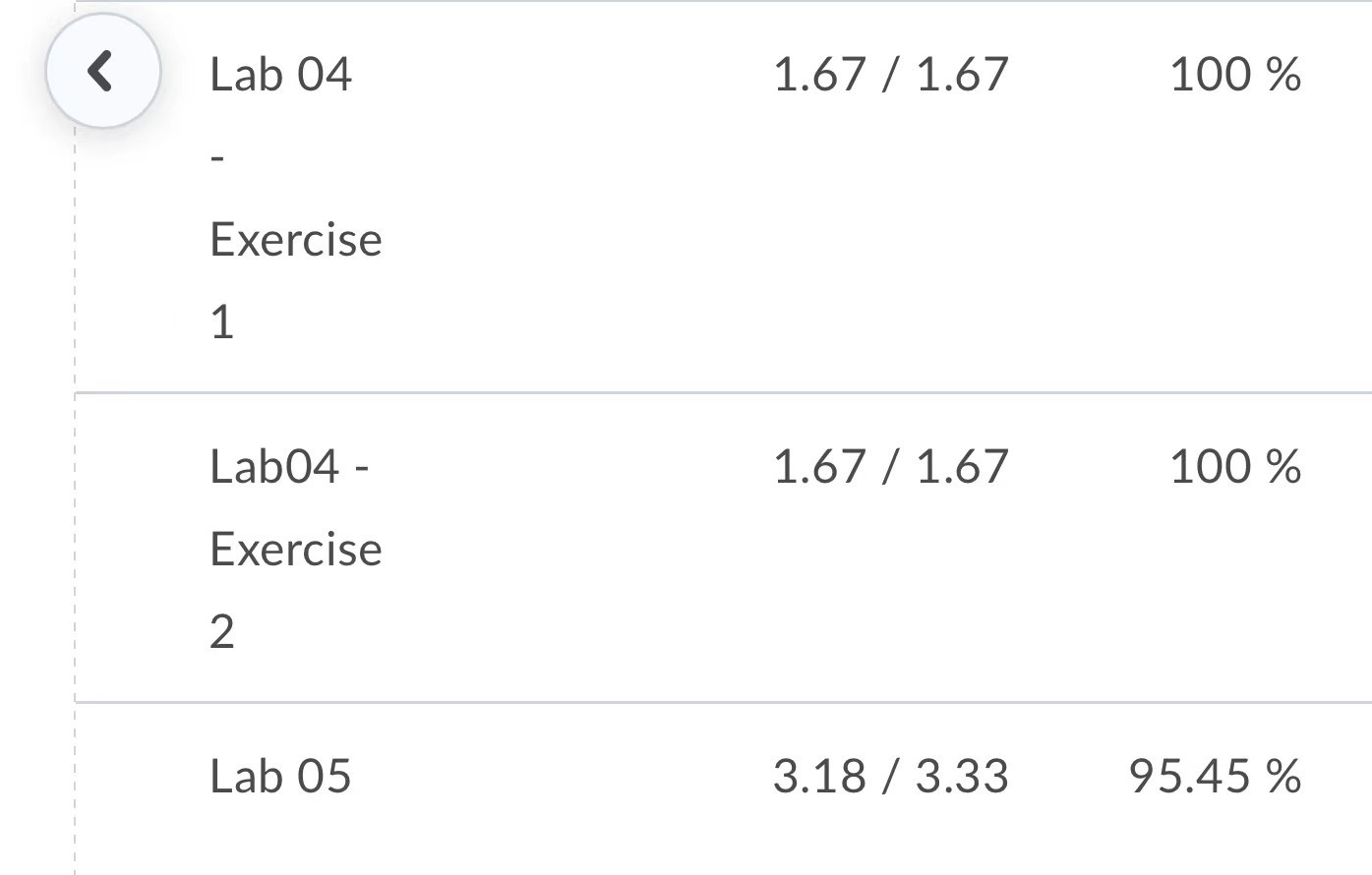
Task: Click the lone dash beneath Lab 04
Action: [217, 157]
